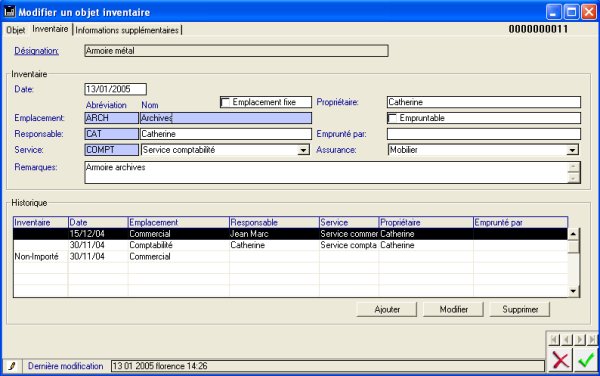The image size is (600, 376).
Task: Click the Service abbreviation field COMPT
Action: (x=111, y=150)
